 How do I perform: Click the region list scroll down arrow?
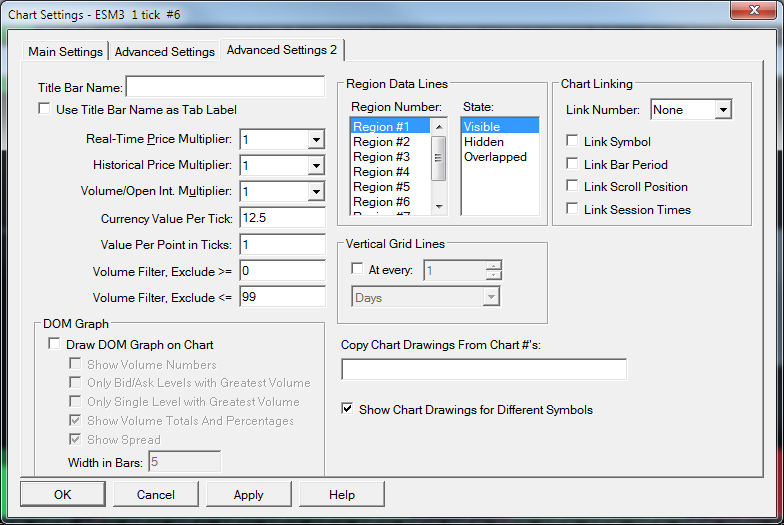point(438,206)
